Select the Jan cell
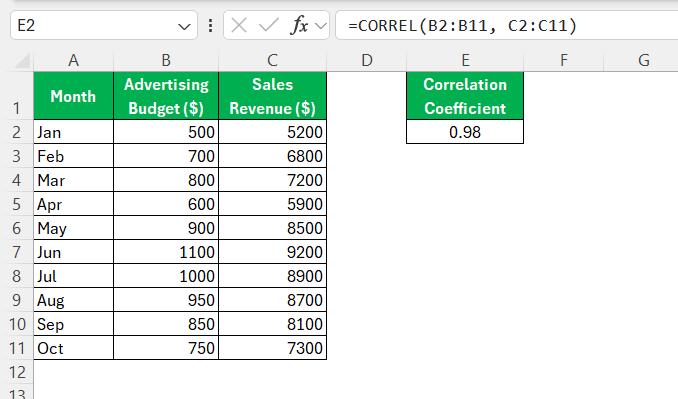 coord(74,132)
